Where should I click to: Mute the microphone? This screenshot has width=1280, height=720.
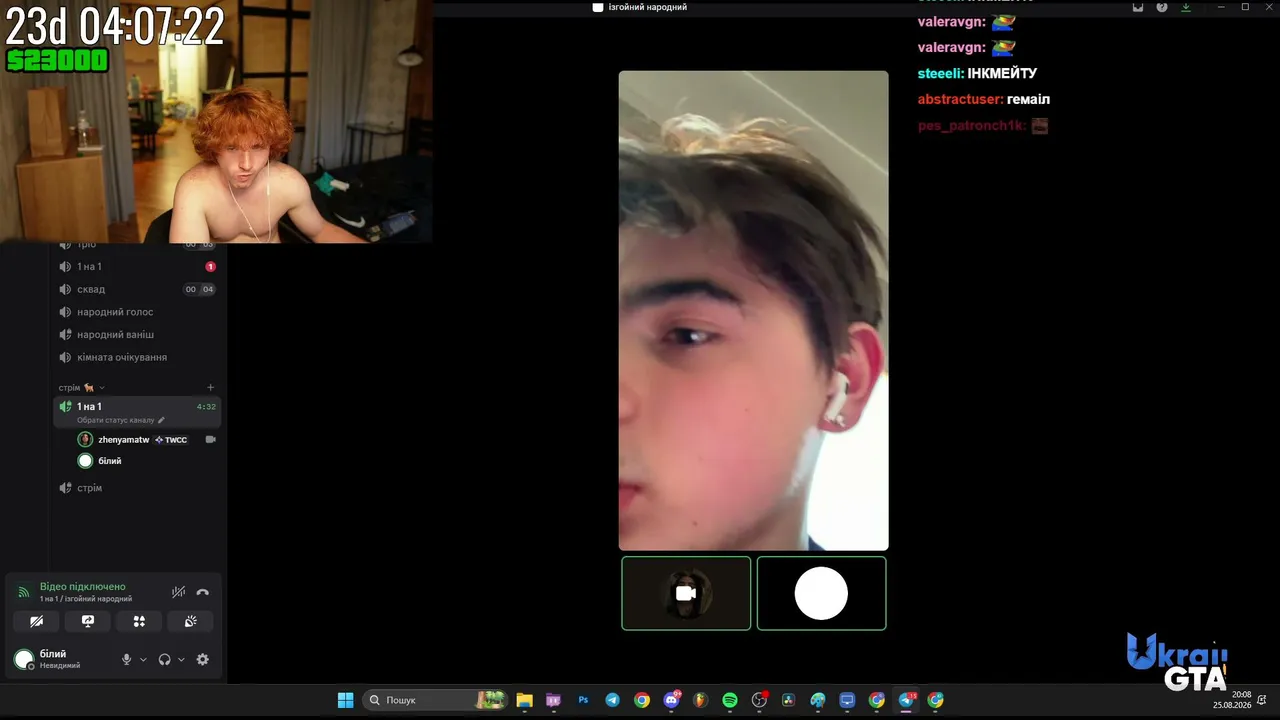[x=127, y=660]
